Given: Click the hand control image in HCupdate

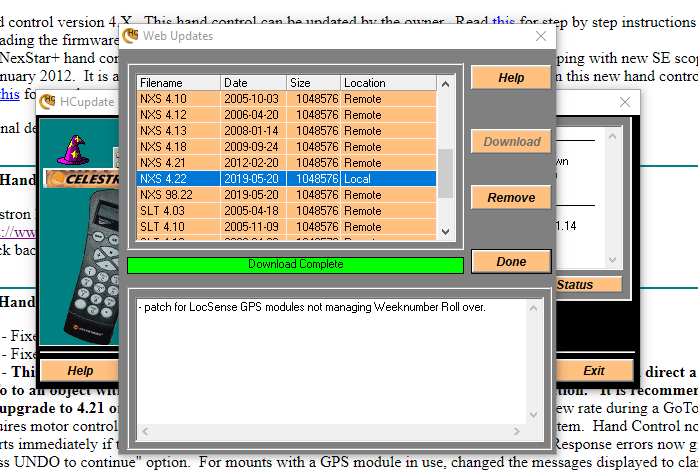Looking at the screenshot, I should [x=92, y=266].
